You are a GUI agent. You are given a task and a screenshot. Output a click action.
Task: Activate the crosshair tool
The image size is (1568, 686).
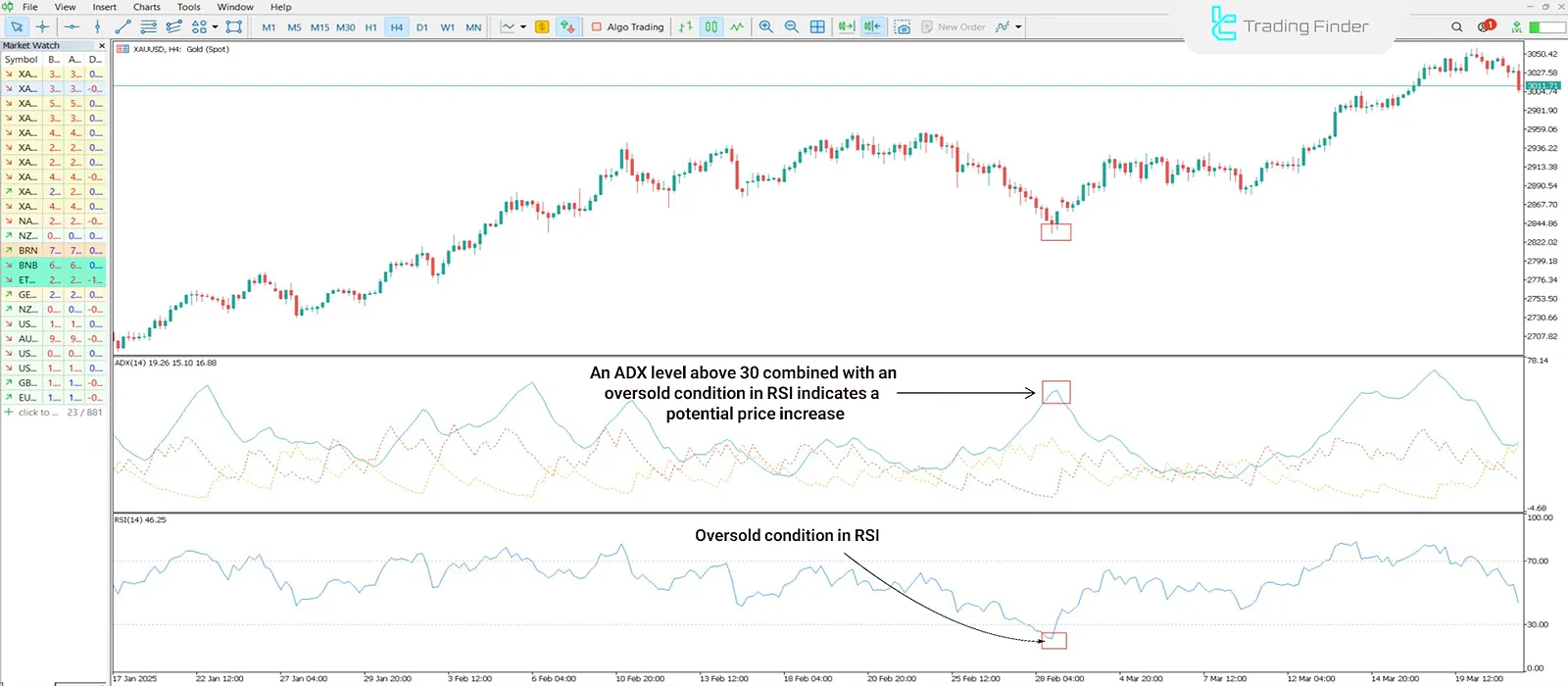click(42, 26)
